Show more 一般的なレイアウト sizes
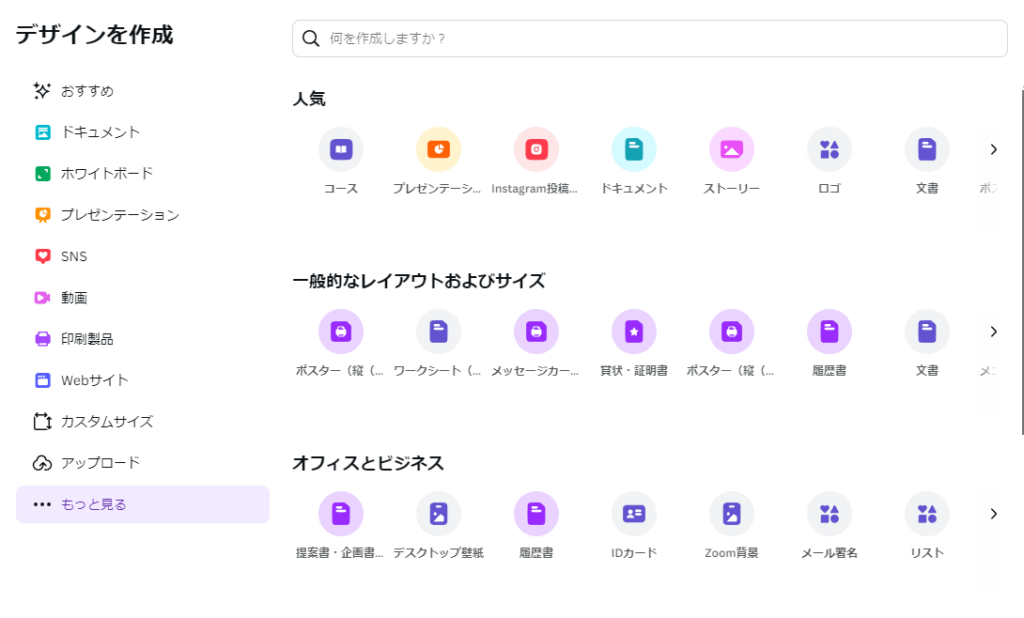The height and width of the screenshot is (618, 1024). pos(993,331)
